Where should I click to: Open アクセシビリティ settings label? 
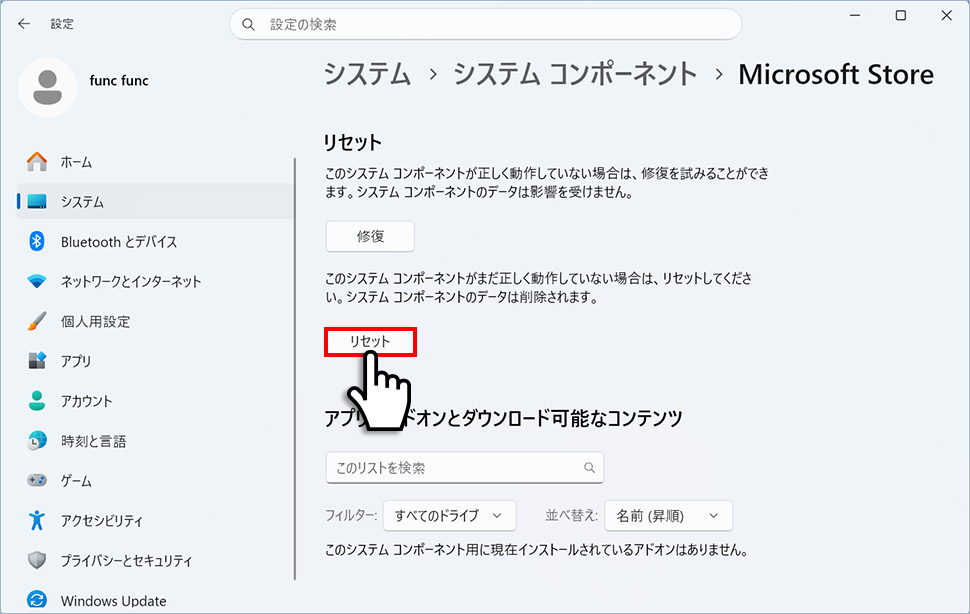101,521
